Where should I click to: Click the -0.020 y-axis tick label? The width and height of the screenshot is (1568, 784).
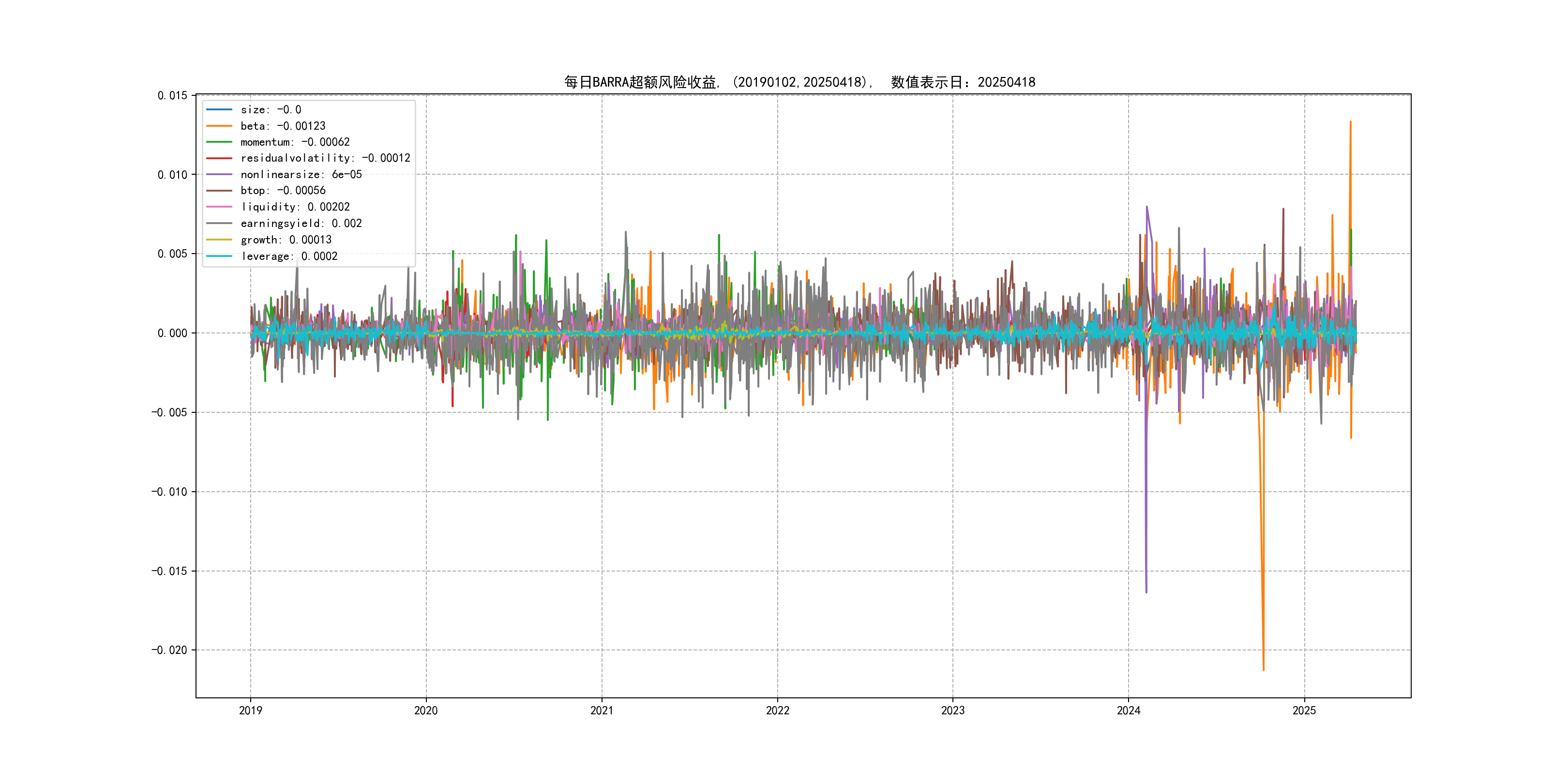pyautogui.click(x=169, y=650)
